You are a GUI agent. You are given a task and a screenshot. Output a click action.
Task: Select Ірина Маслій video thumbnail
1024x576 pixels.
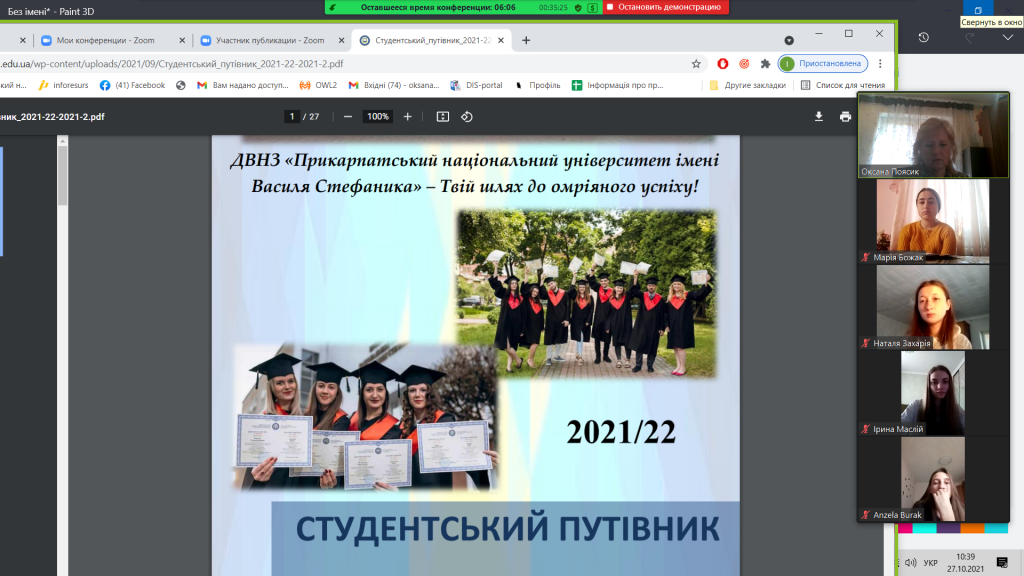[932, 393]
